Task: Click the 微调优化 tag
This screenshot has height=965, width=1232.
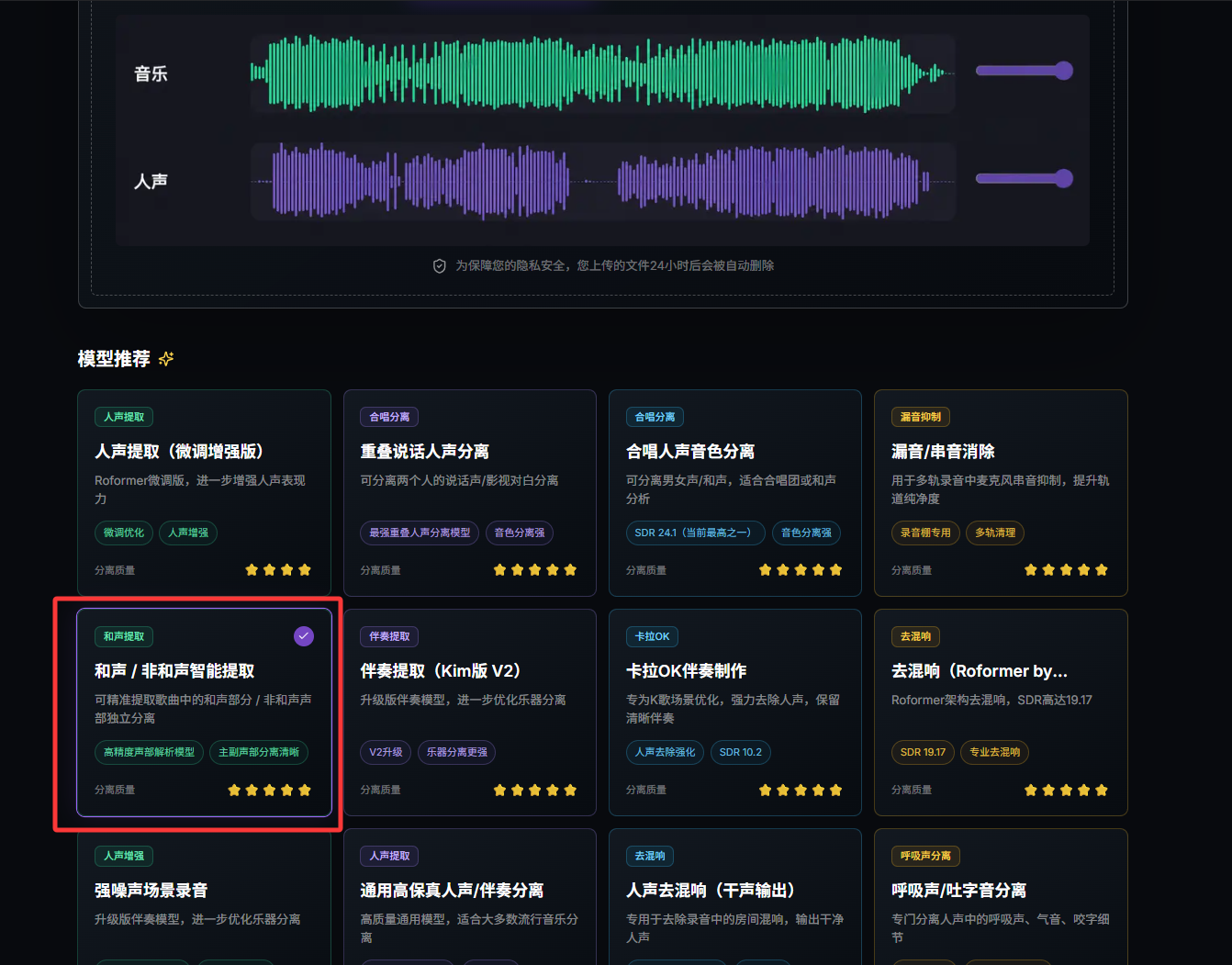Action: pos(124,533)
